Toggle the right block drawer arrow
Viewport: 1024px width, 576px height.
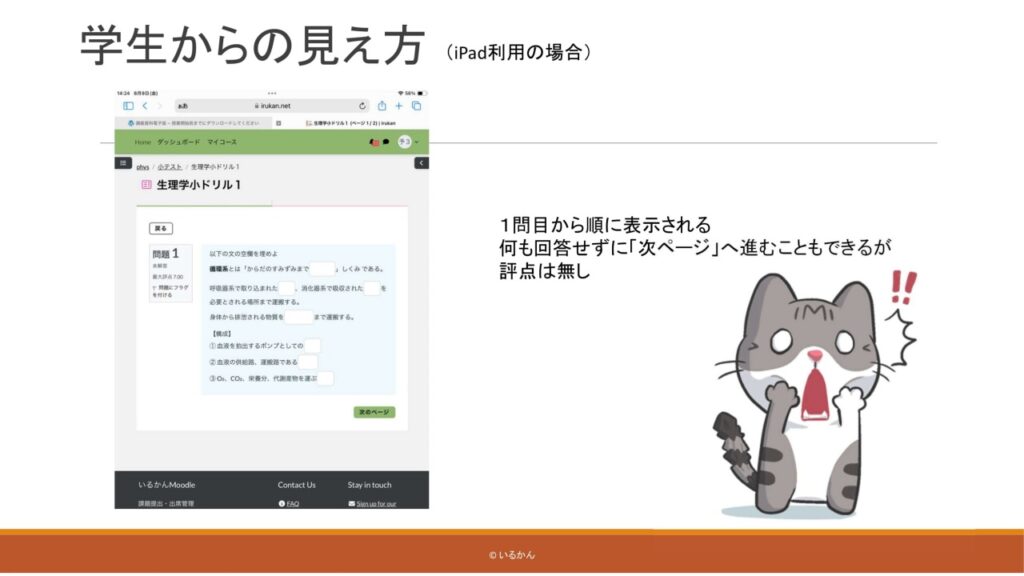[421, 163]
